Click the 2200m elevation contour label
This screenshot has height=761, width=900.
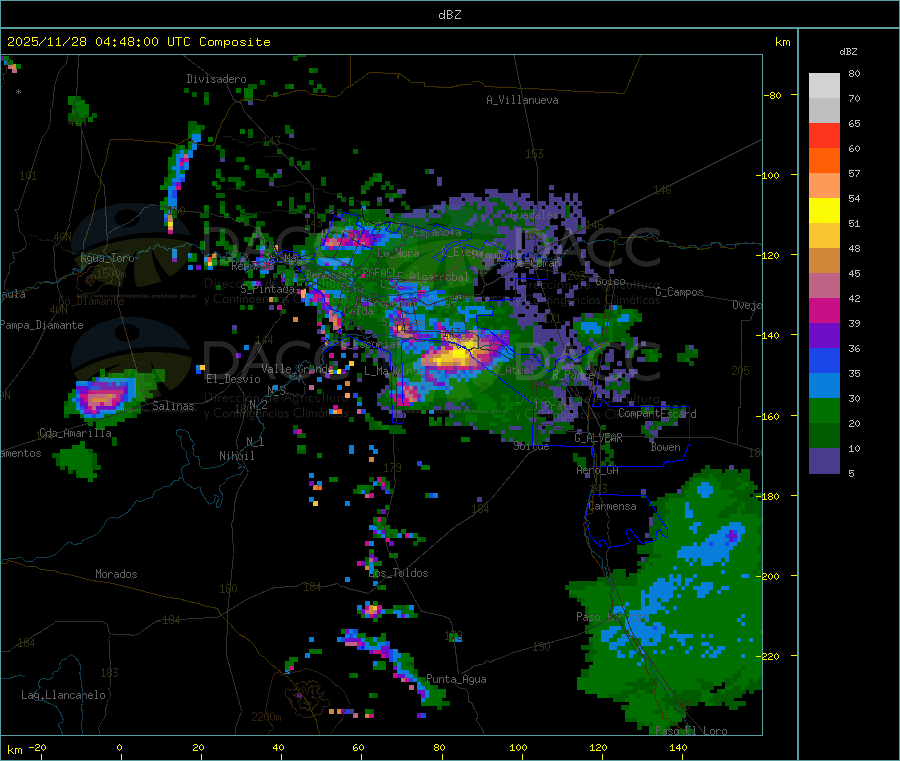(x=266, y=717)
